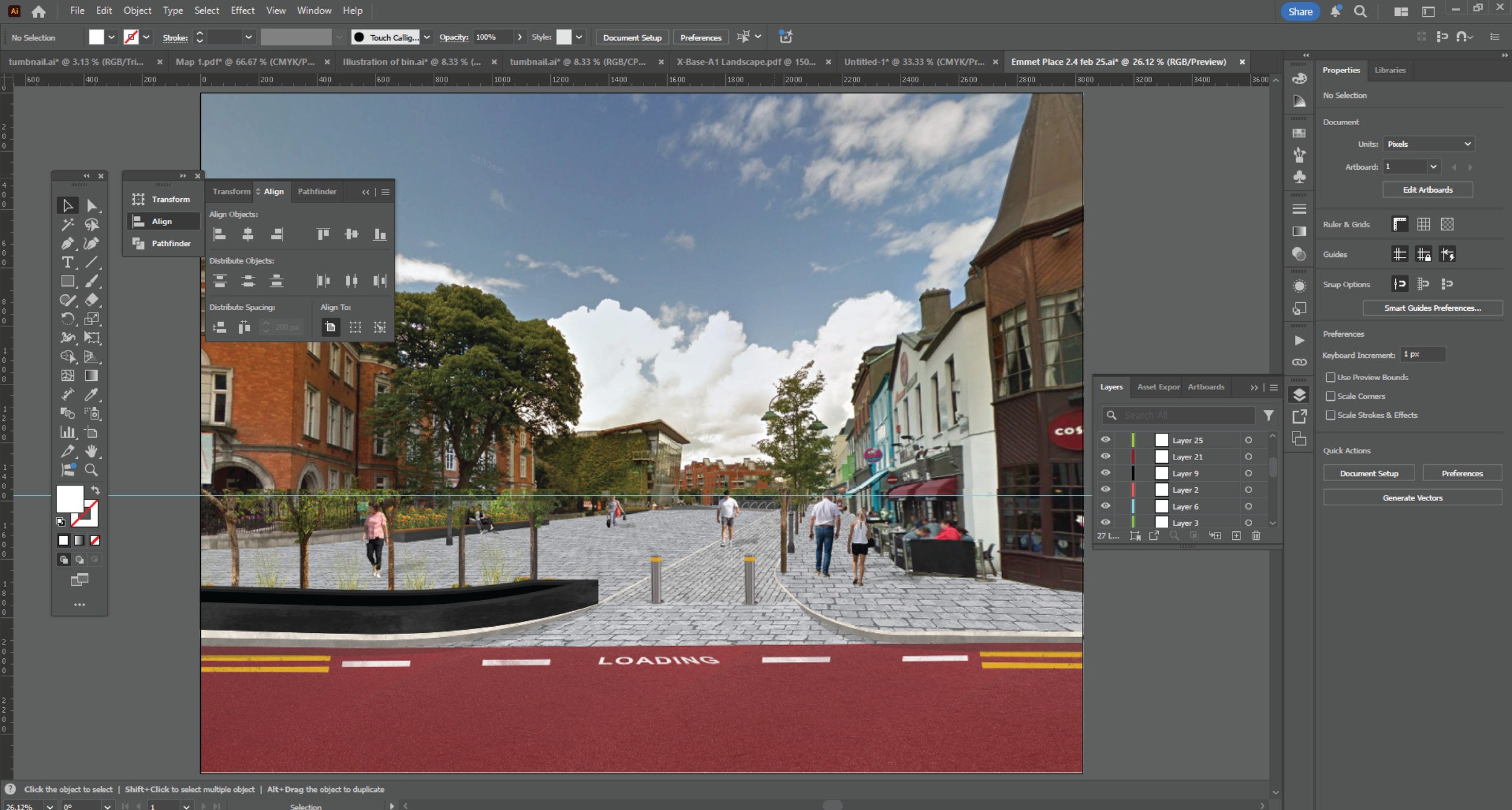Select the Pen tool
1512x810 pixels.
[x=67, y=244]
